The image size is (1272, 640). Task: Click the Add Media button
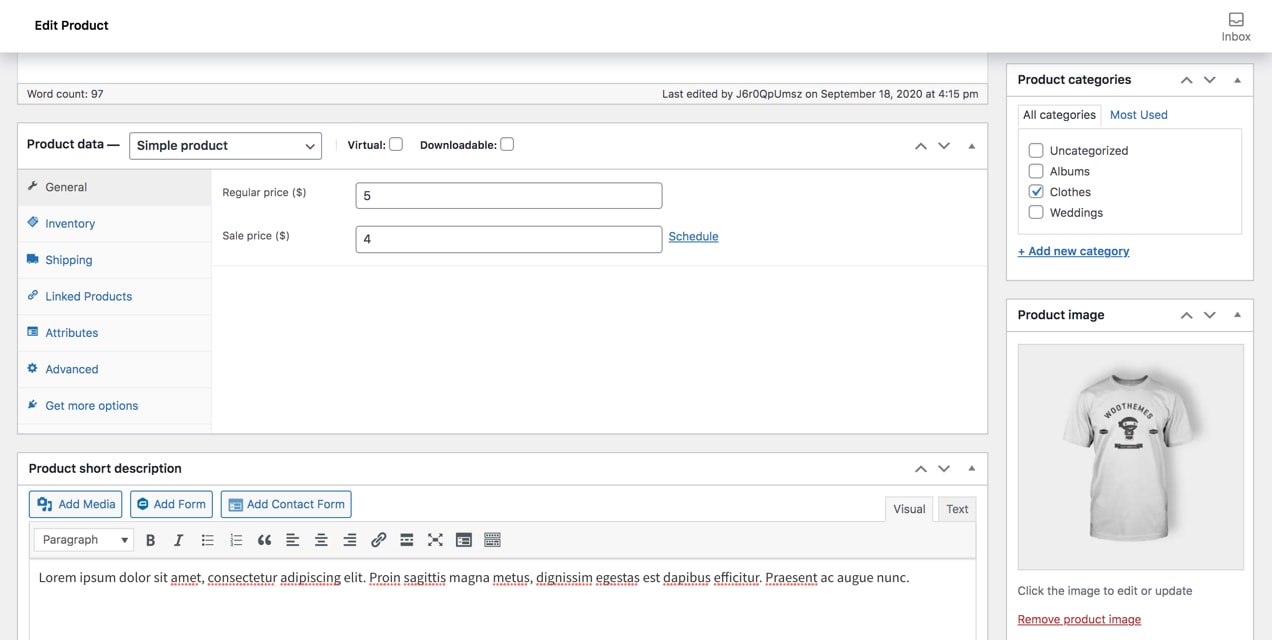click(x=76, y=504)
